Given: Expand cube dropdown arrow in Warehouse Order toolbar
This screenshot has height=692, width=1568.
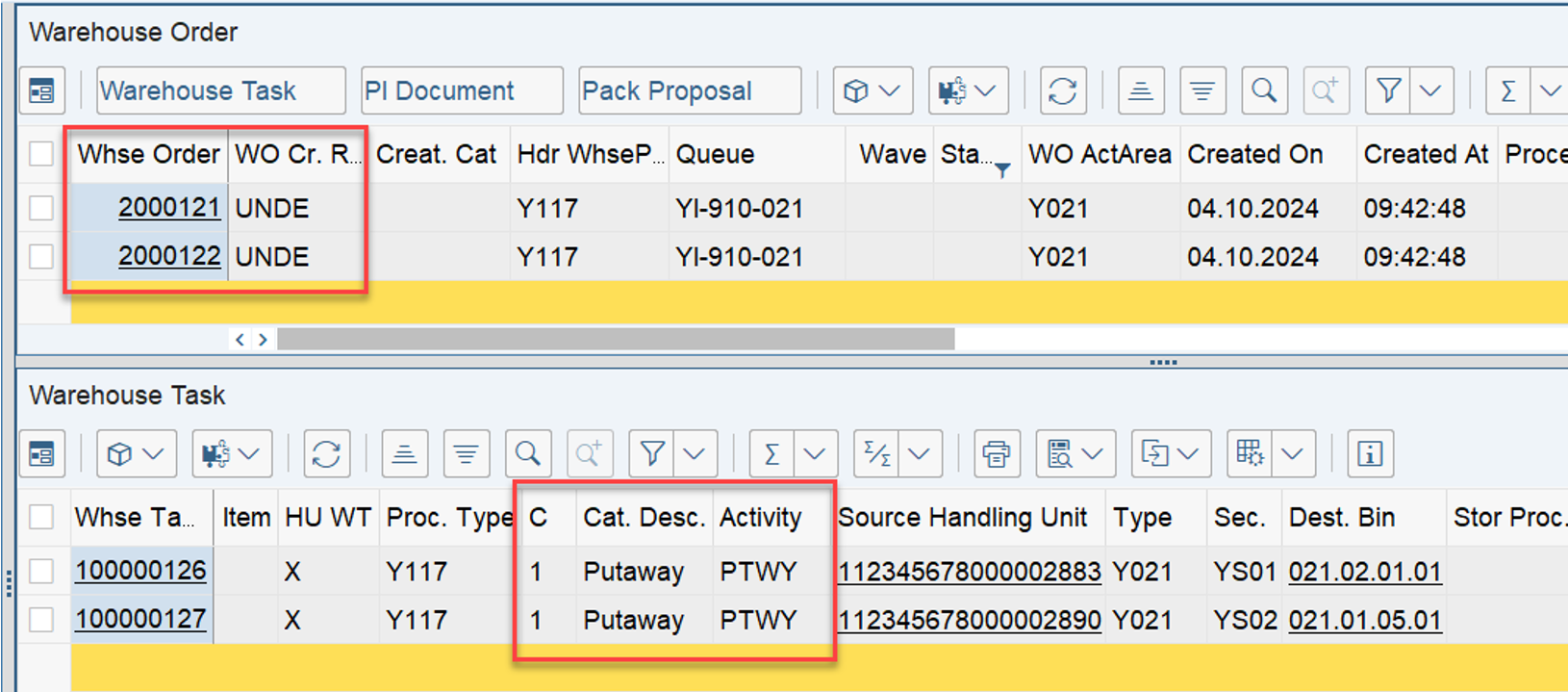Looking at the screenshot, I should pos(892,91).
